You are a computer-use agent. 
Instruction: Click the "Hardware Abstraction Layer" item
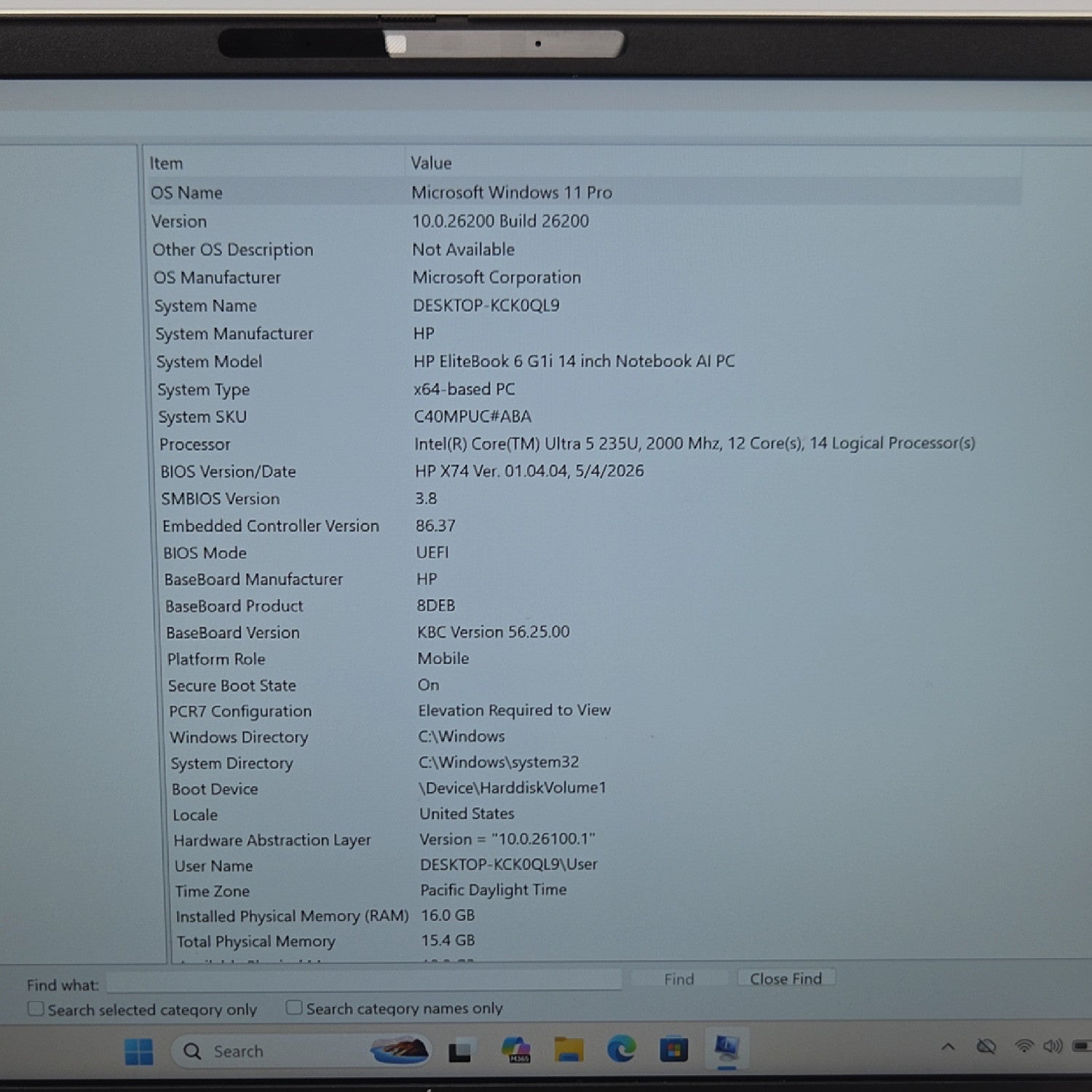[x=272, y=840]
